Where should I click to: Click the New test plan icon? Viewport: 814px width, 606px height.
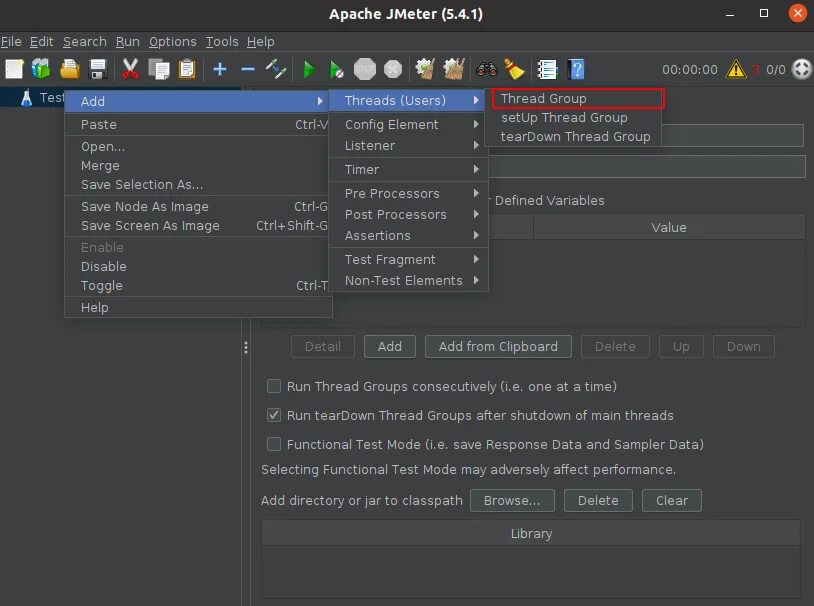coord(14,69)
